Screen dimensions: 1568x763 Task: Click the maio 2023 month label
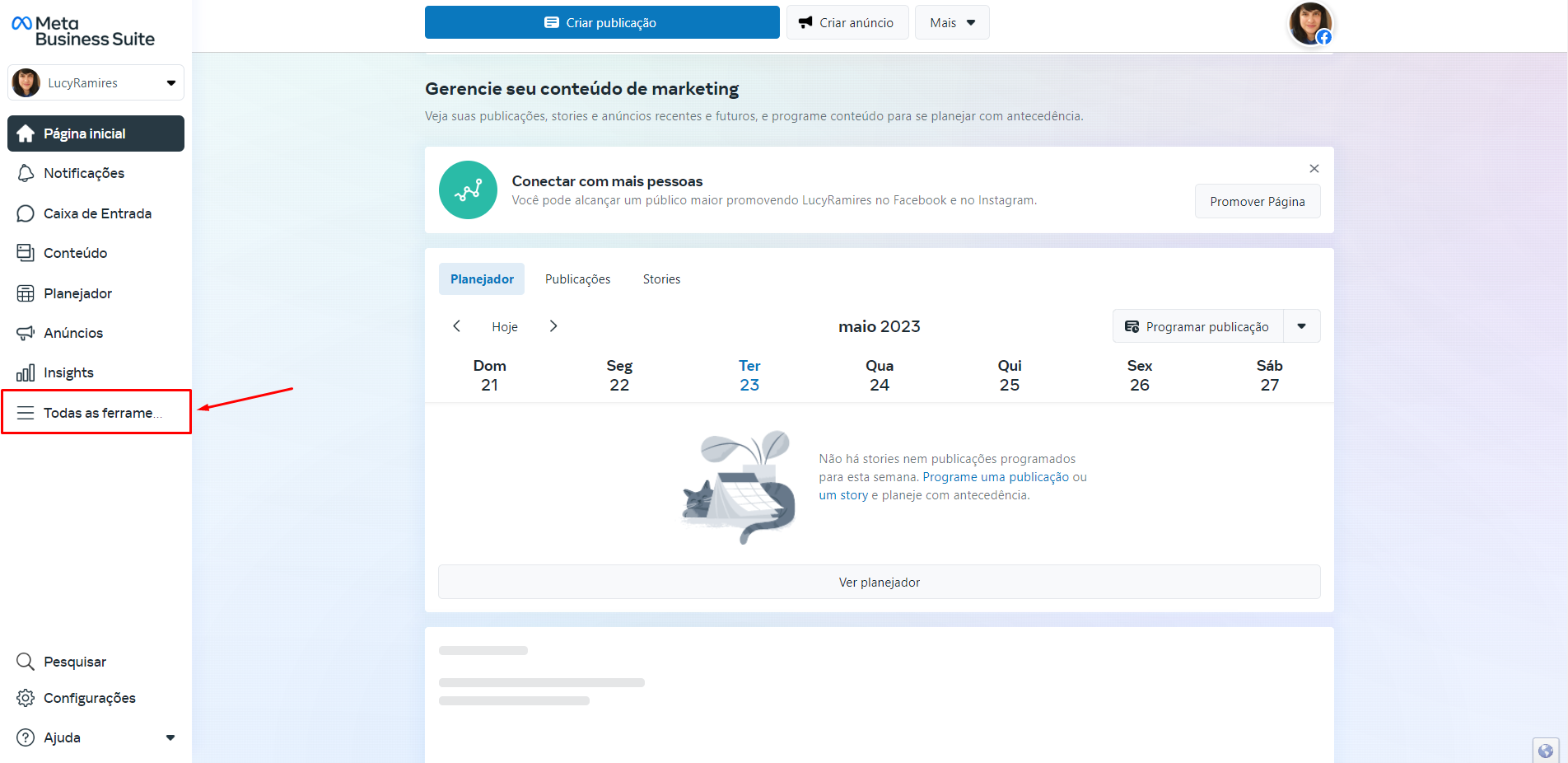point(880,326)
